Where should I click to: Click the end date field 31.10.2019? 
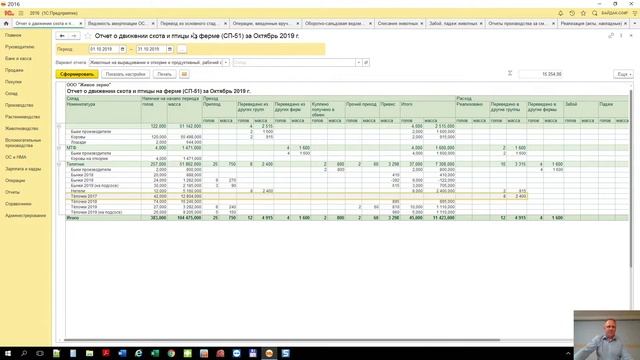click(151, 49)
